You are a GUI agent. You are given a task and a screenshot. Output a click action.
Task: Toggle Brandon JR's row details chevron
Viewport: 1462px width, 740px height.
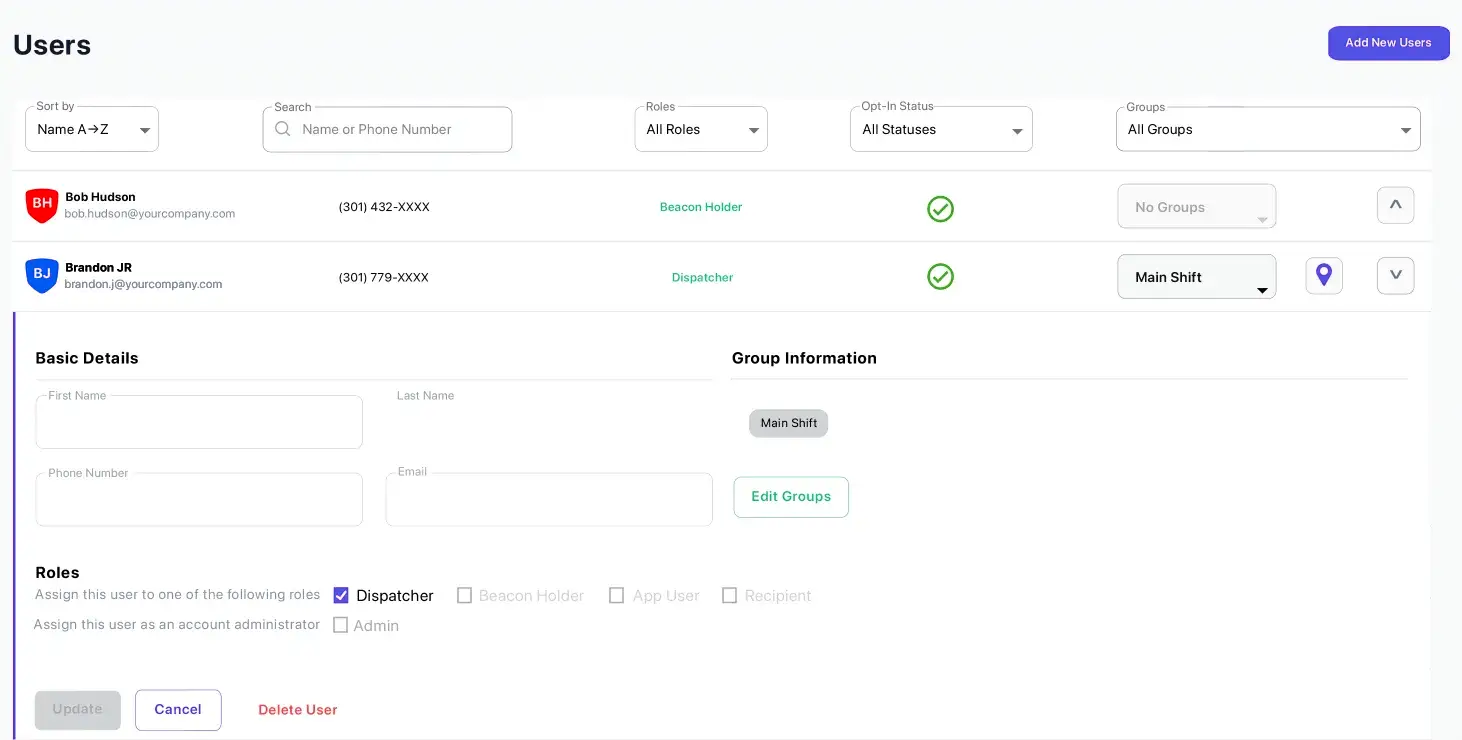pos(1395,275)
